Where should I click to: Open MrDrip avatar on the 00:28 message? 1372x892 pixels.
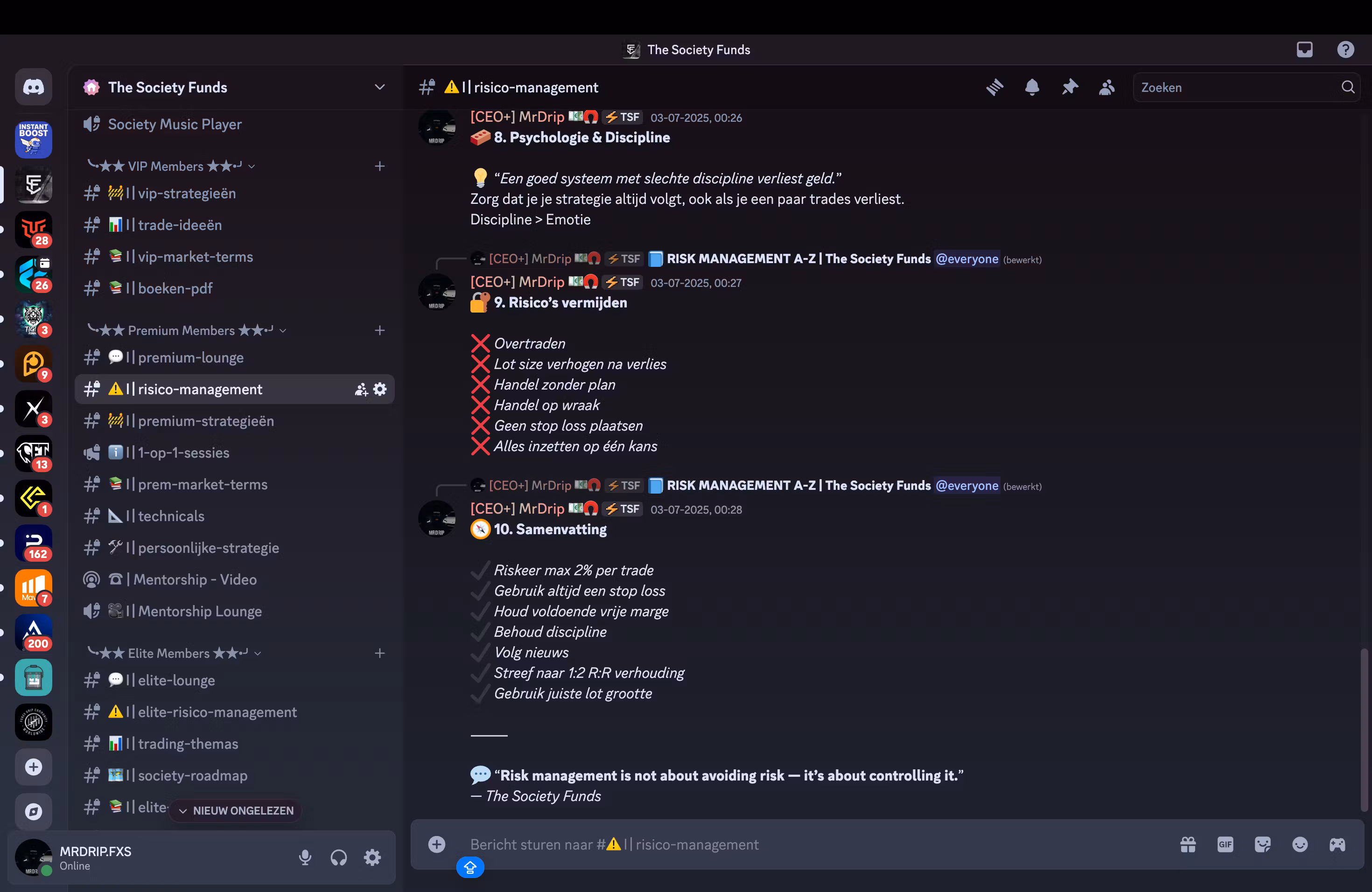(x=436, y=519)
